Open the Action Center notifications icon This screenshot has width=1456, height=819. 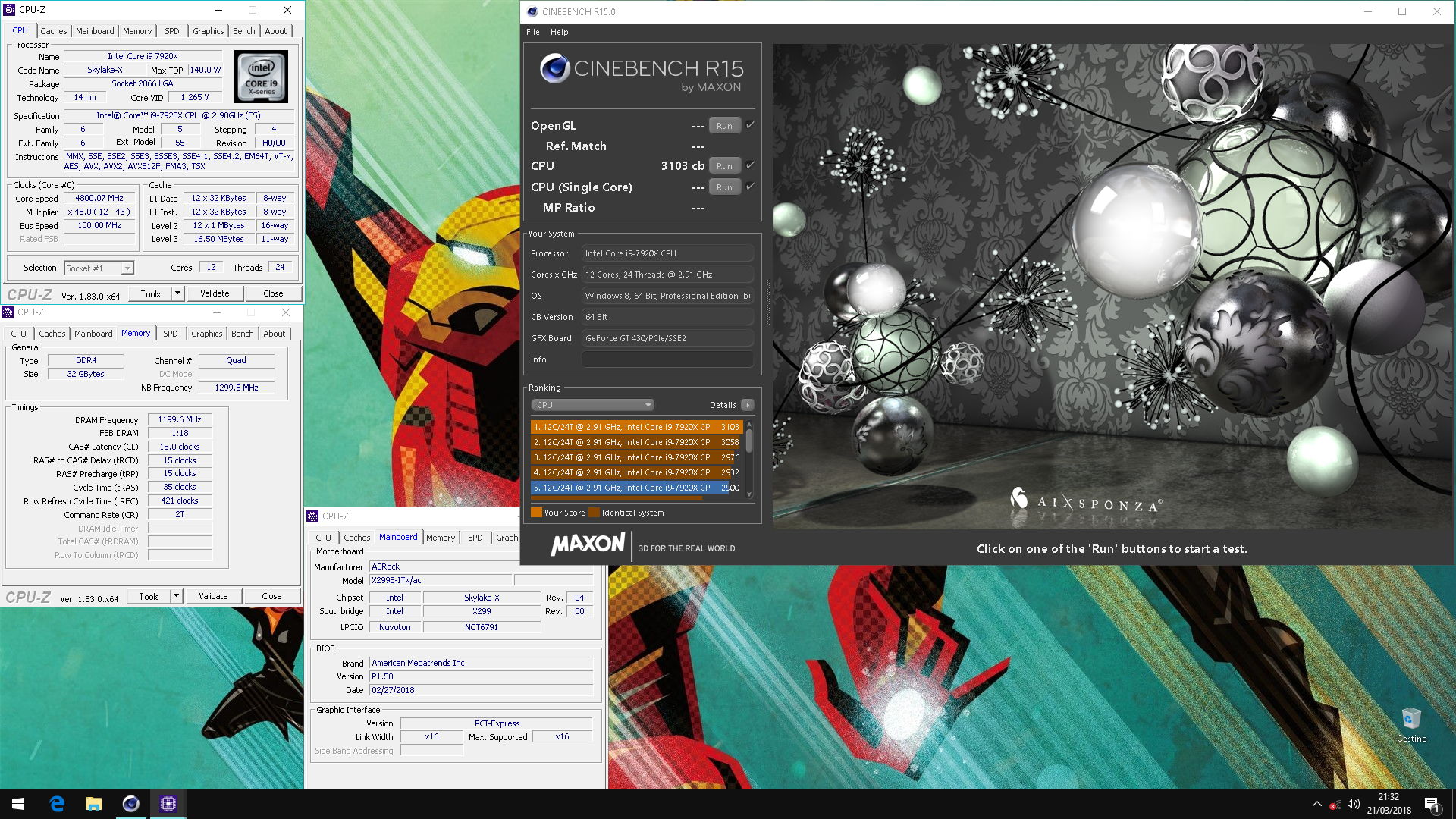coord(1432,805)
